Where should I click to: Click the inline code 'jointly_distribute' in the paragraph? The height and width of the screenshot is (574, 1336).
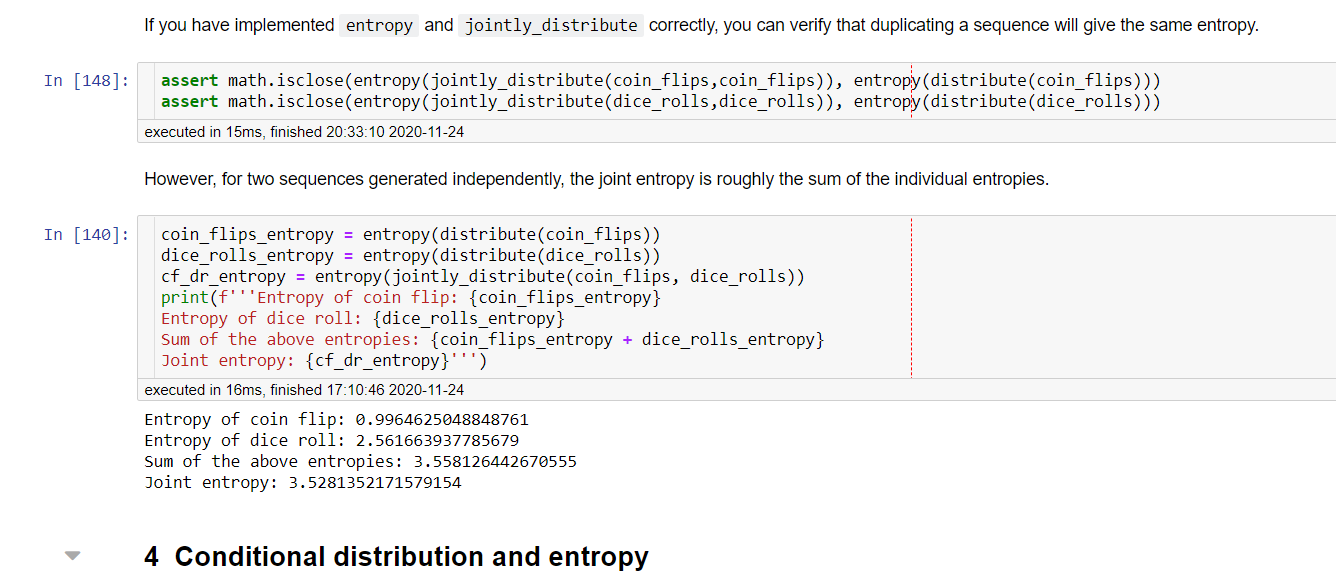coord(551,26)
